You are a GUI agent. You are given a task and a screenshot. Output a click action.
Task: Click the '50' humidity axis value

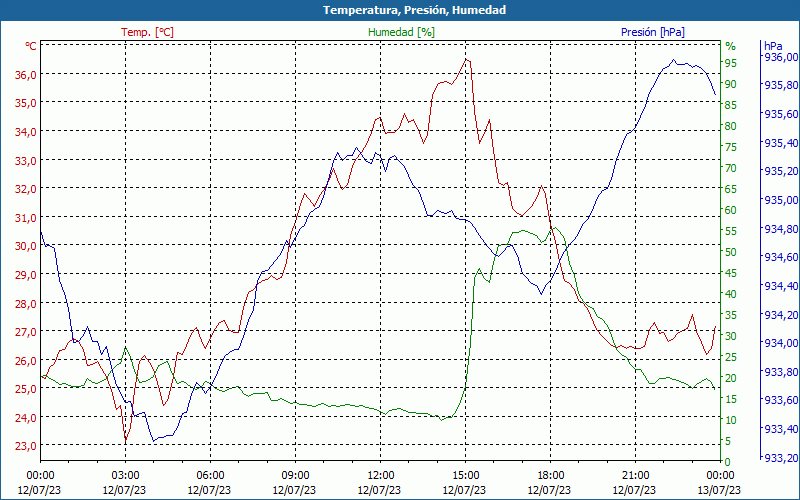tap(731, 252)
